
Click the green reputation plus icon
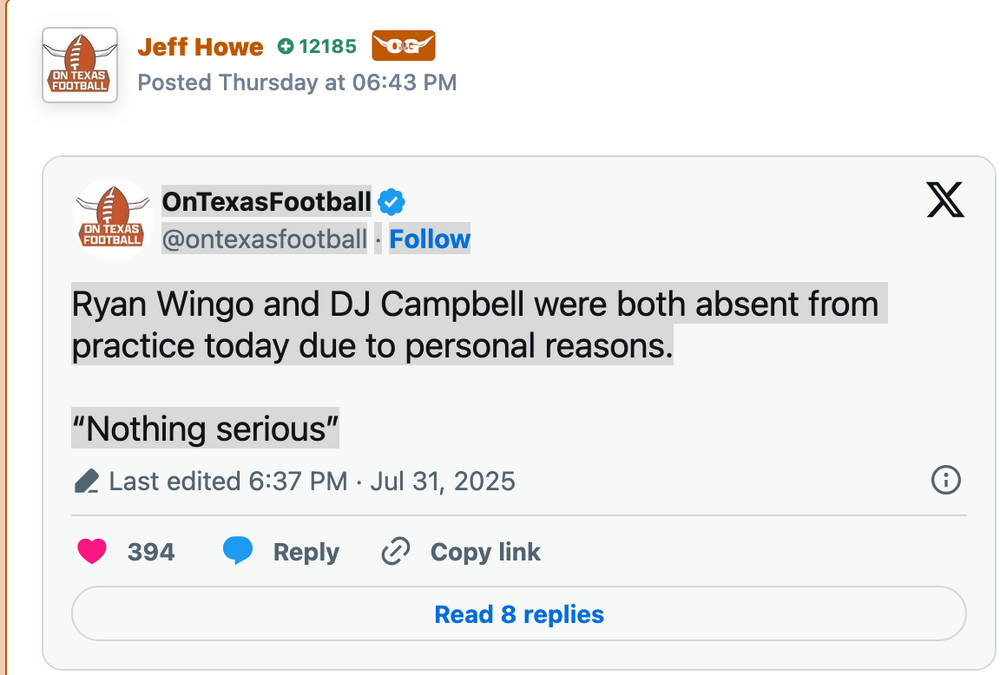(286, 46)
